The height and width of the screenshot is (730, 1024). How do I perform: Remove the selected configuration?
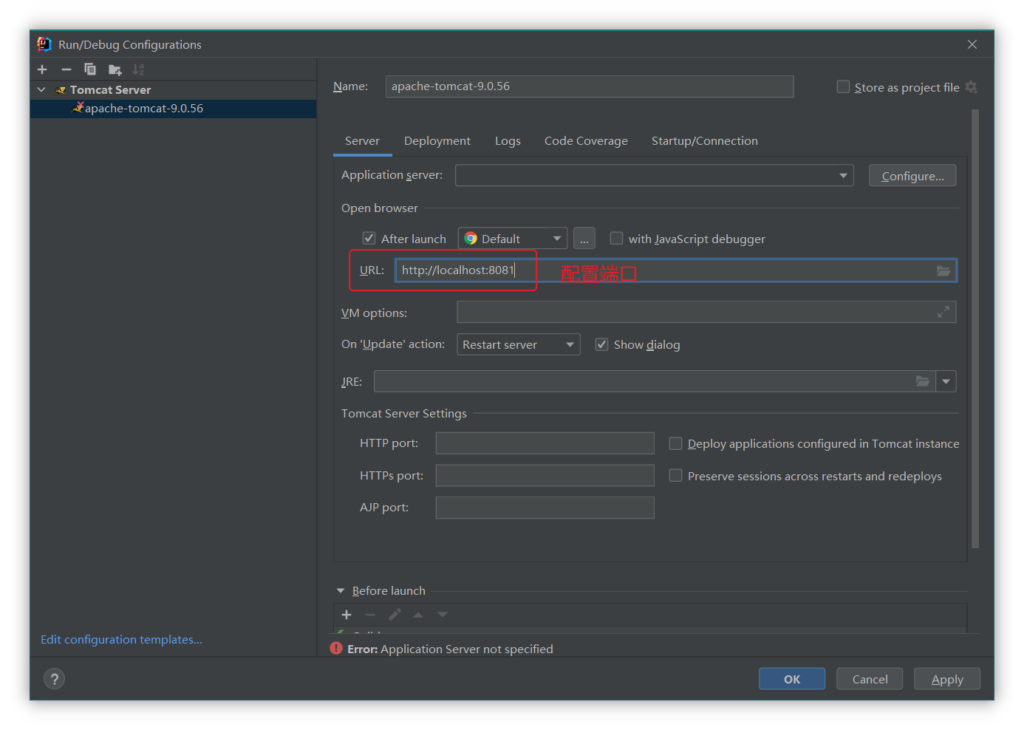[66, 69]
